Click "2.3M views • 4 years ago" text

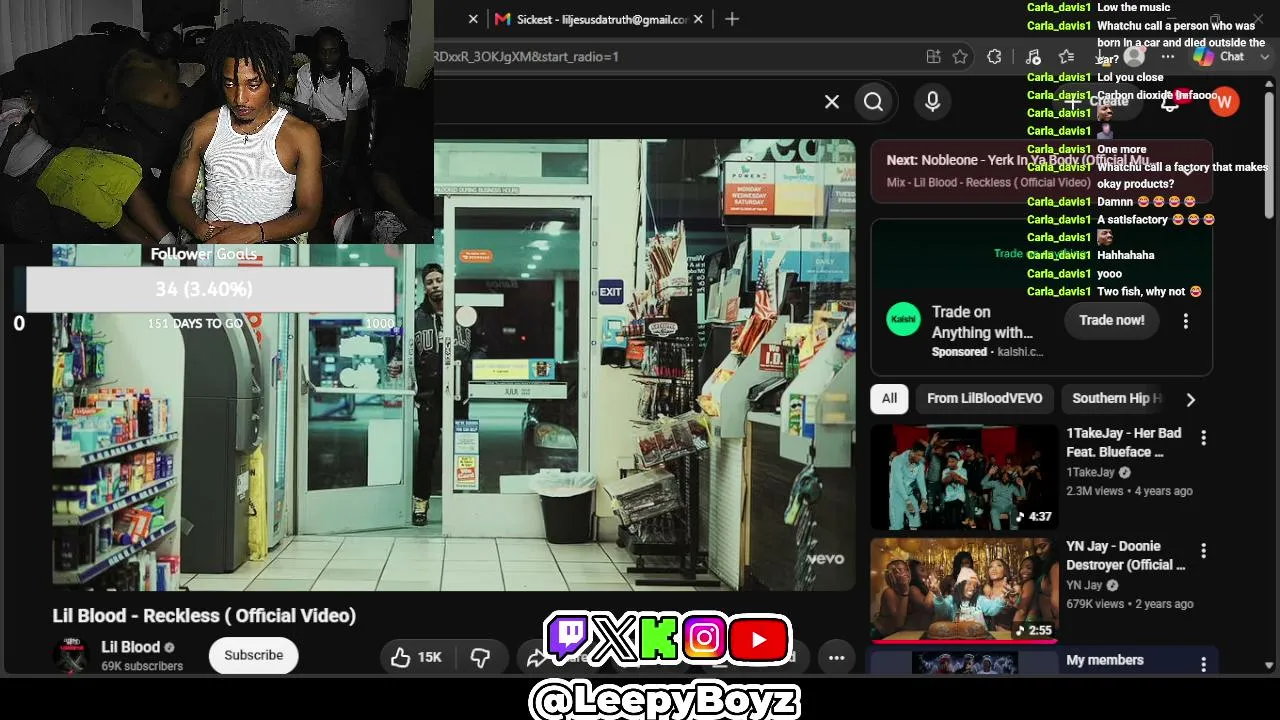[1129, 491]
